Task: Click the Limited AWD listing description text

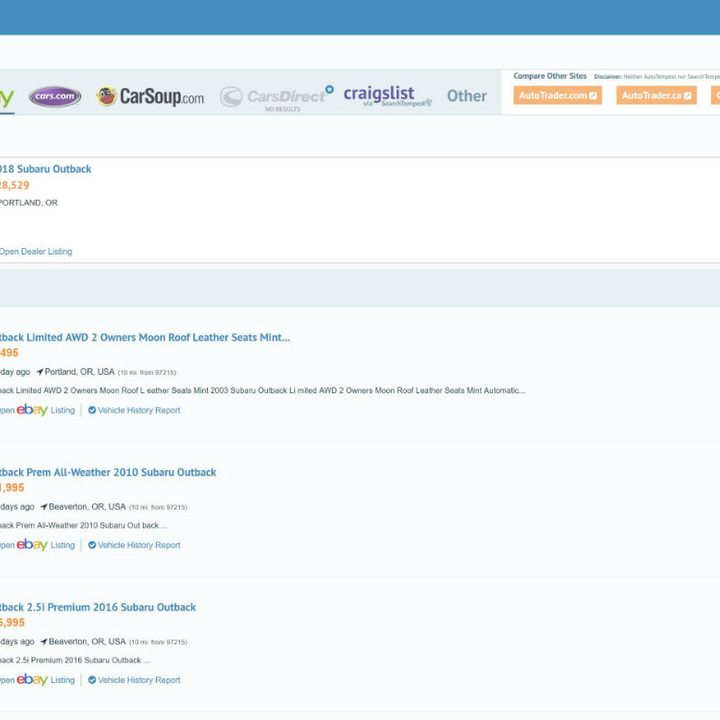Action: (x=262, y=391)
